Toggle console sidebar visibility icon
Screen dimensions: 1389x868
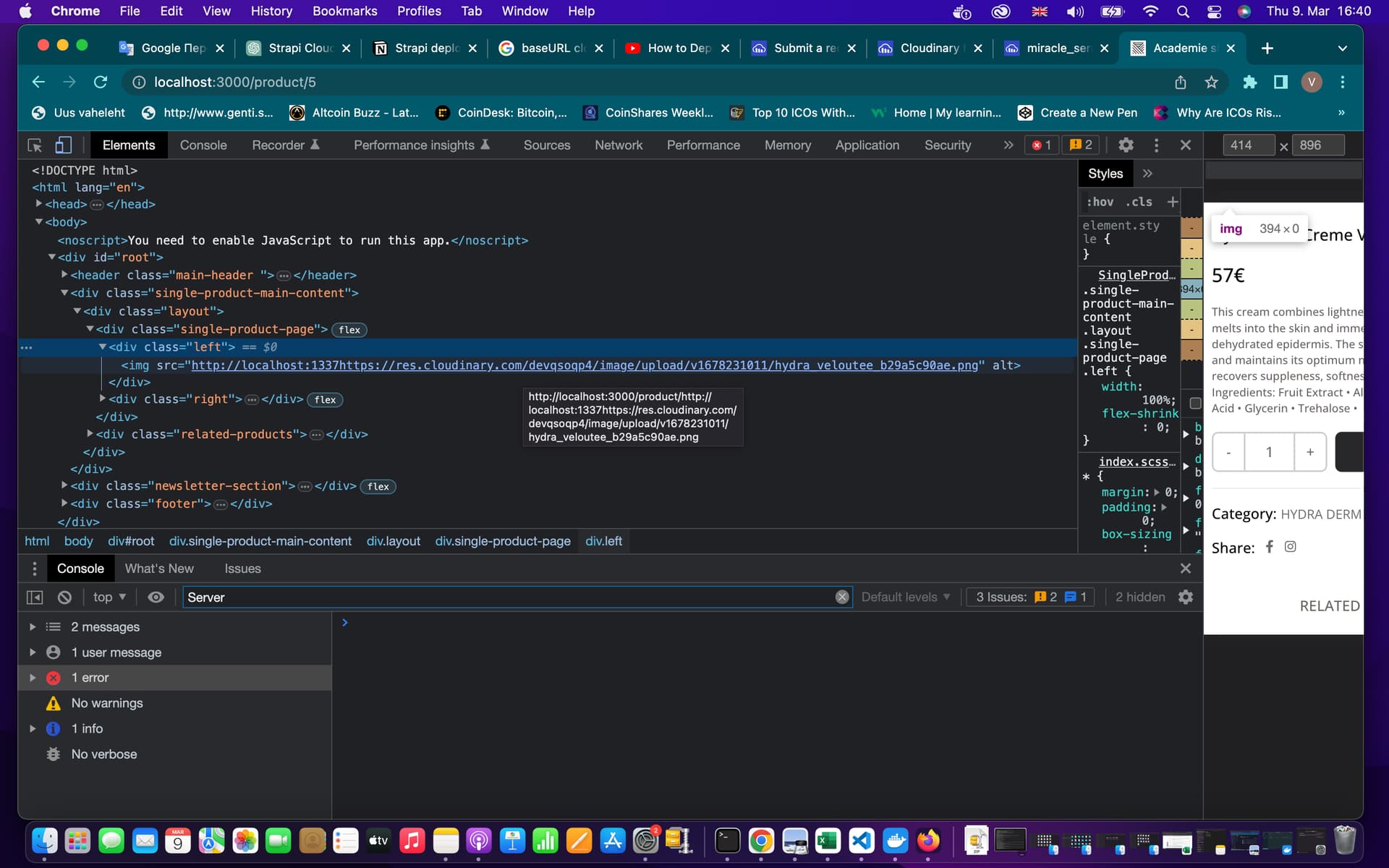tap(35, 597)
